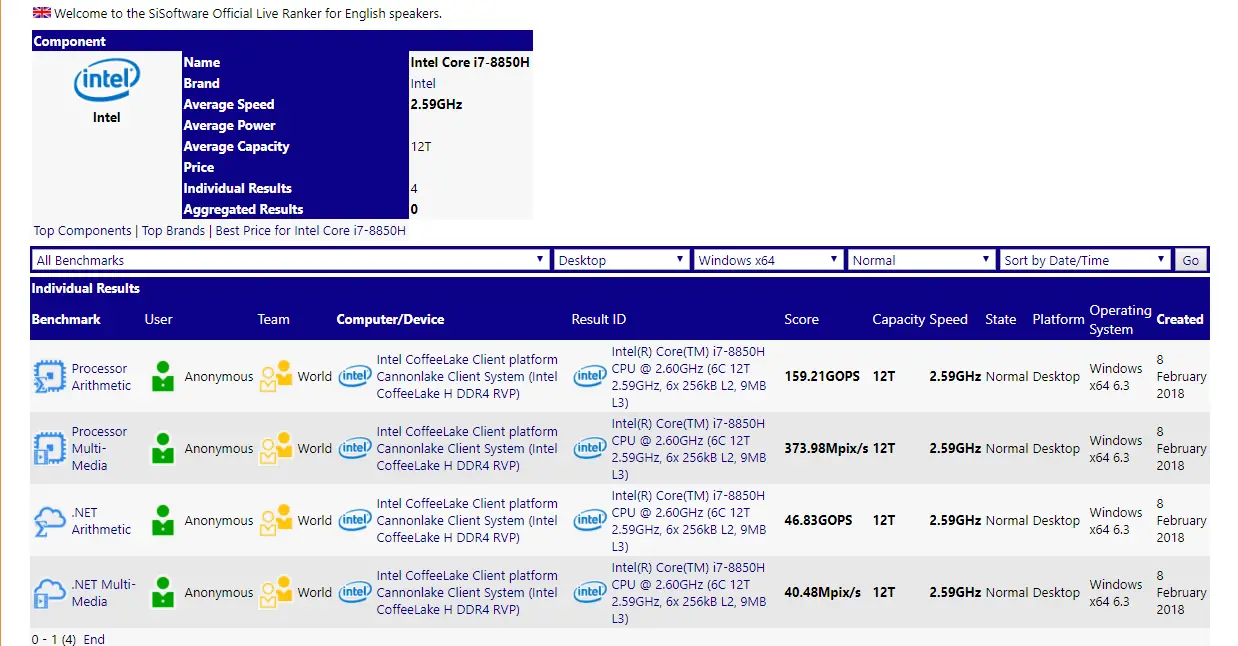Click Intel device logo in .NET Arithmetic row
Viewport: 1238px width, 646px height.
[355, 521]
